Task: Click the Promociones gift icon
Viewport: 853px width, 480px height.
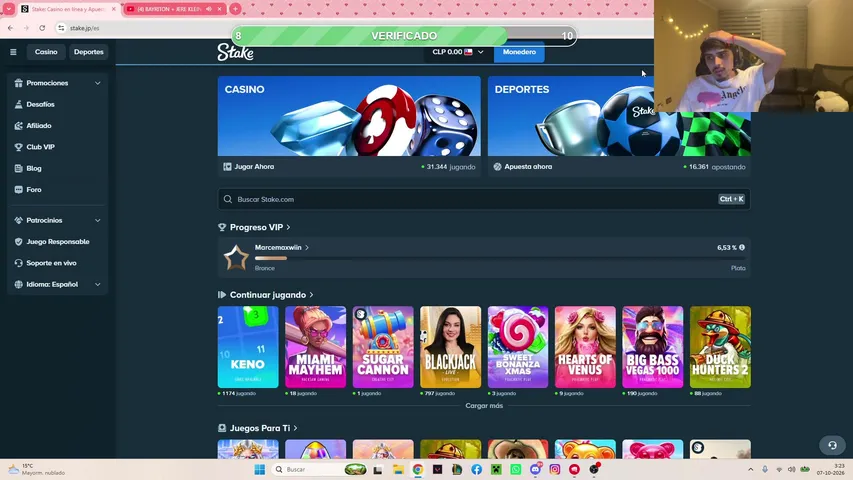Action: (18, 83)
